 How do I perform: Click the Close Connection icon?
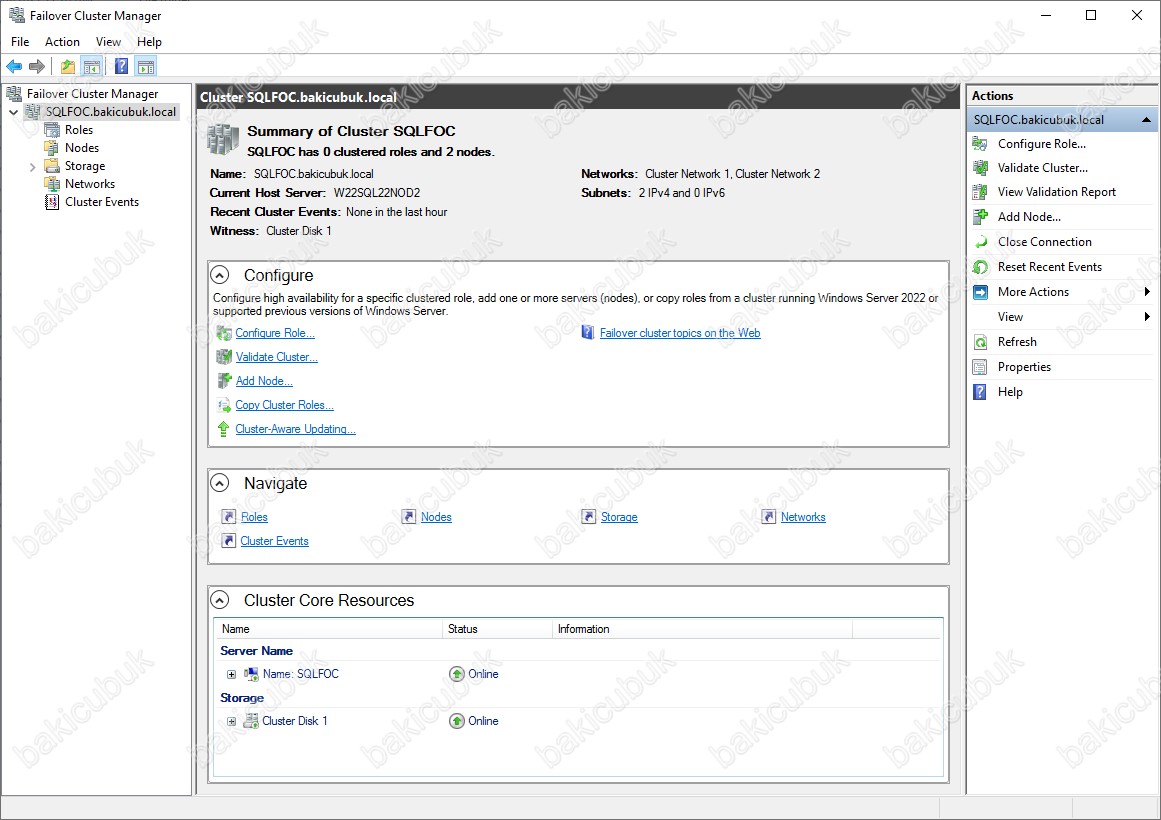click(x=980, y=241)
